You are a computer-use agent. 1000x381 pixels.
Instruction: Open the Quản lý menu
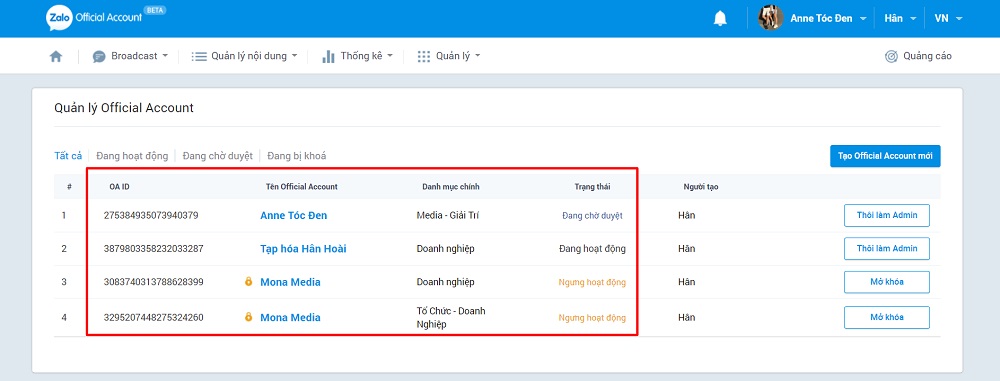(x=449, y=56)
